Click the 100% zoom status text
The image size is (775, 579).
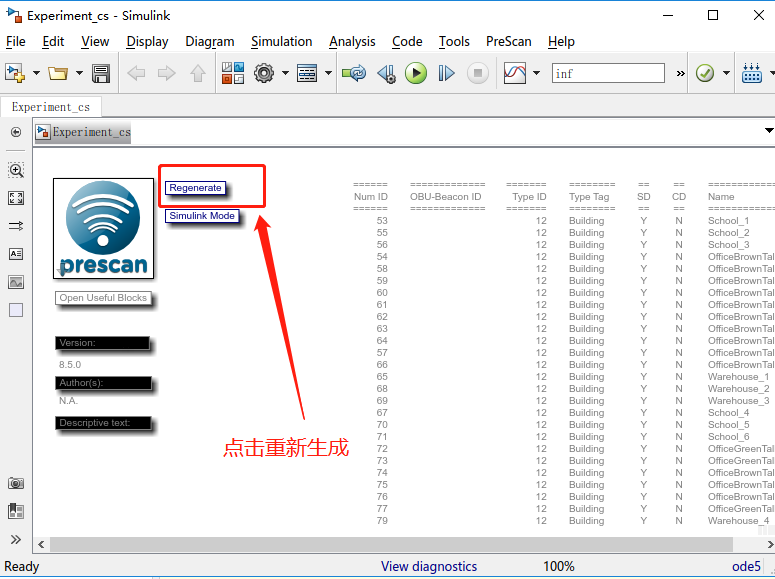(x=559, y=567)
